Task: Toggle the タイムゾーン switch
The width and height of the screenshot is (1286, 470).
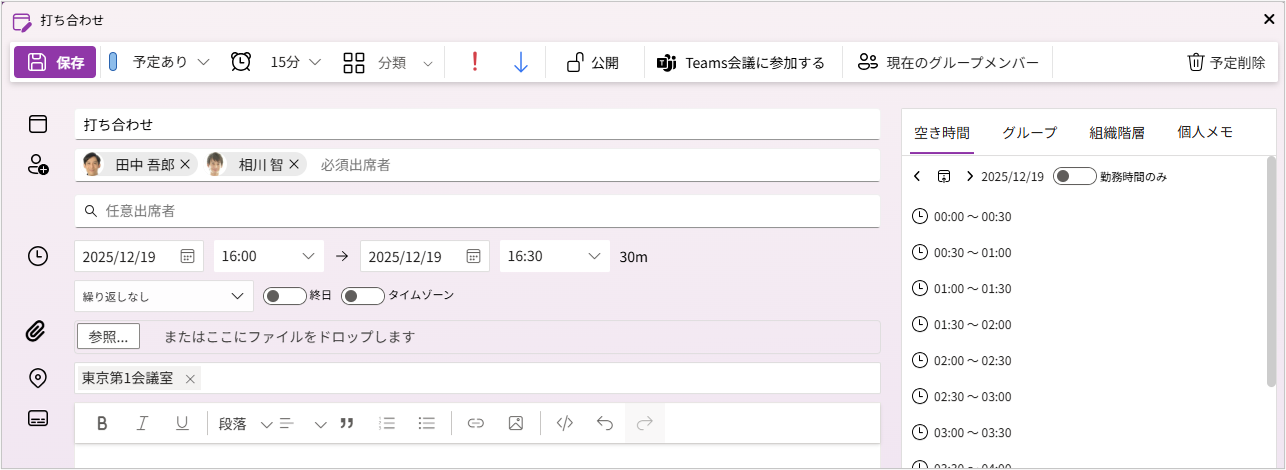Action: pos(363,296)
